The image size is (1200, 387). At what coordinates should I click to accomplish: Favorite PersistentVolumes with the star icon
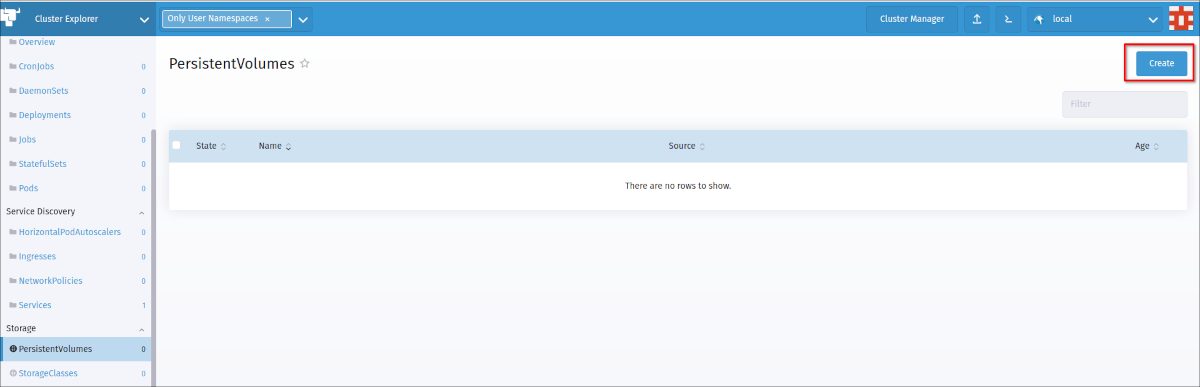tap(305, 64)
